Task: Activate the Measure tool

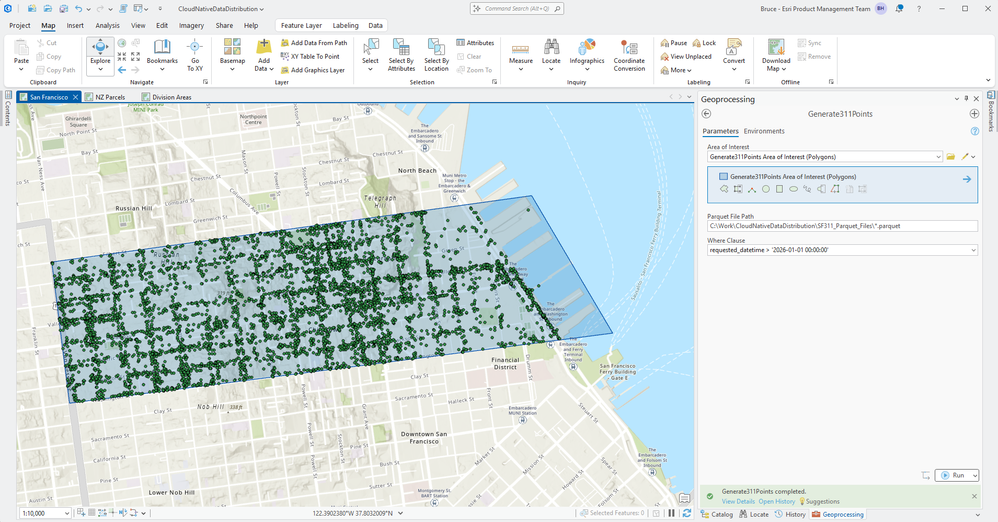Action: pyautogui.click(x=521, y=53)
